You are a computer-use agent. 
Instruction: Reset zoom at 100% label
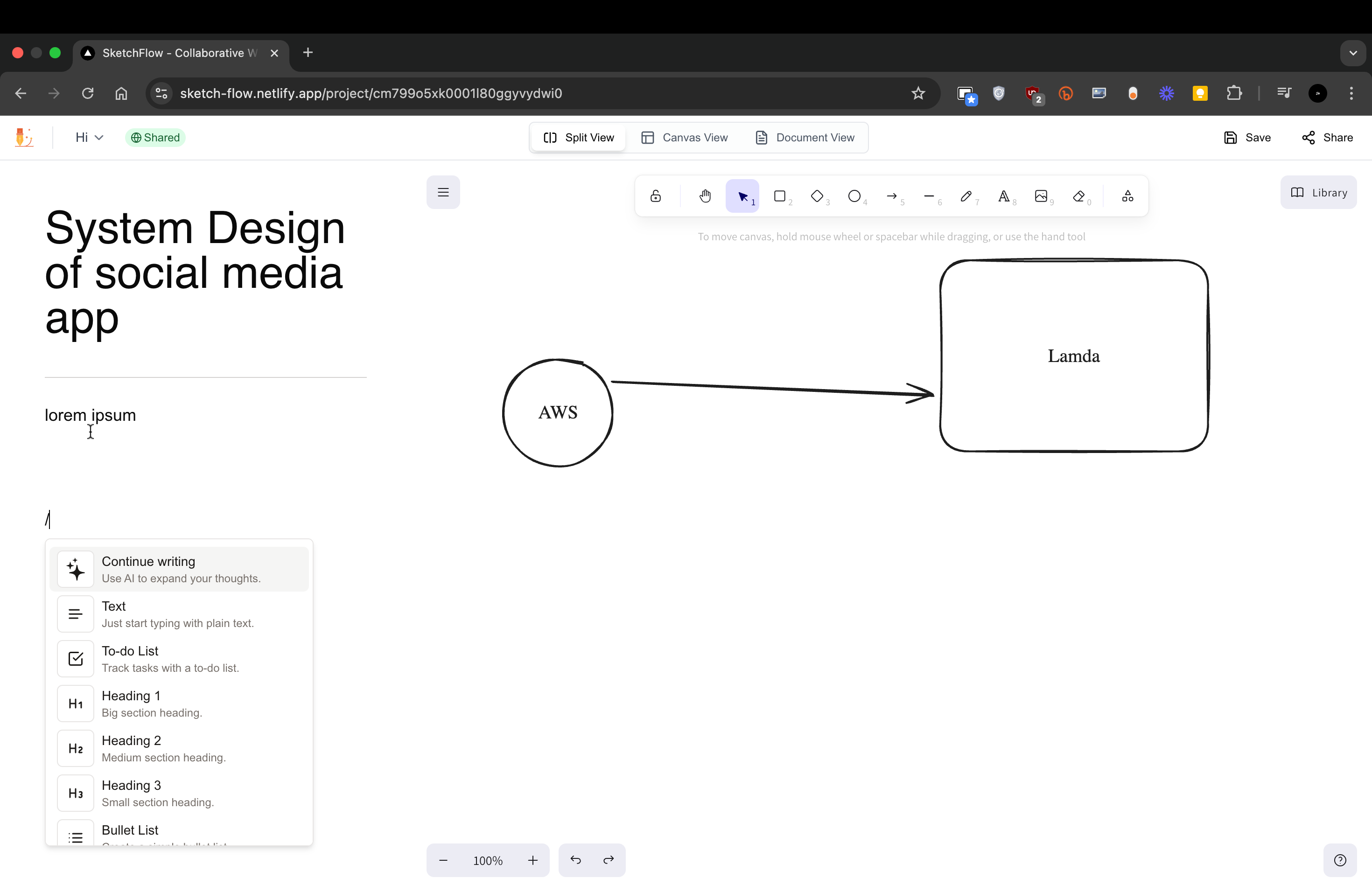click(x=488, y=860)
